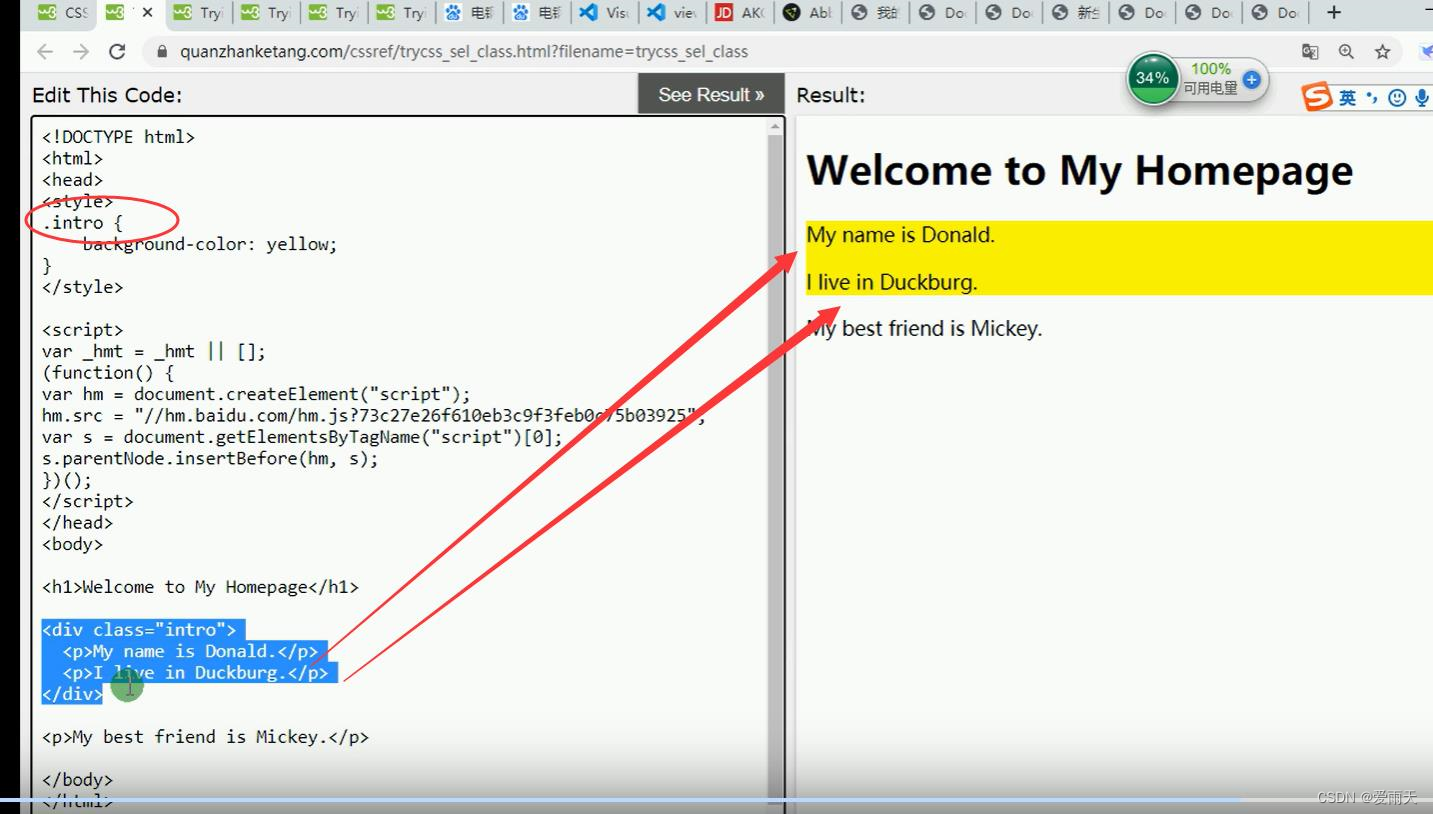
Task: Switch Sogou input language 英 indicator
Action: point(1347,98)
